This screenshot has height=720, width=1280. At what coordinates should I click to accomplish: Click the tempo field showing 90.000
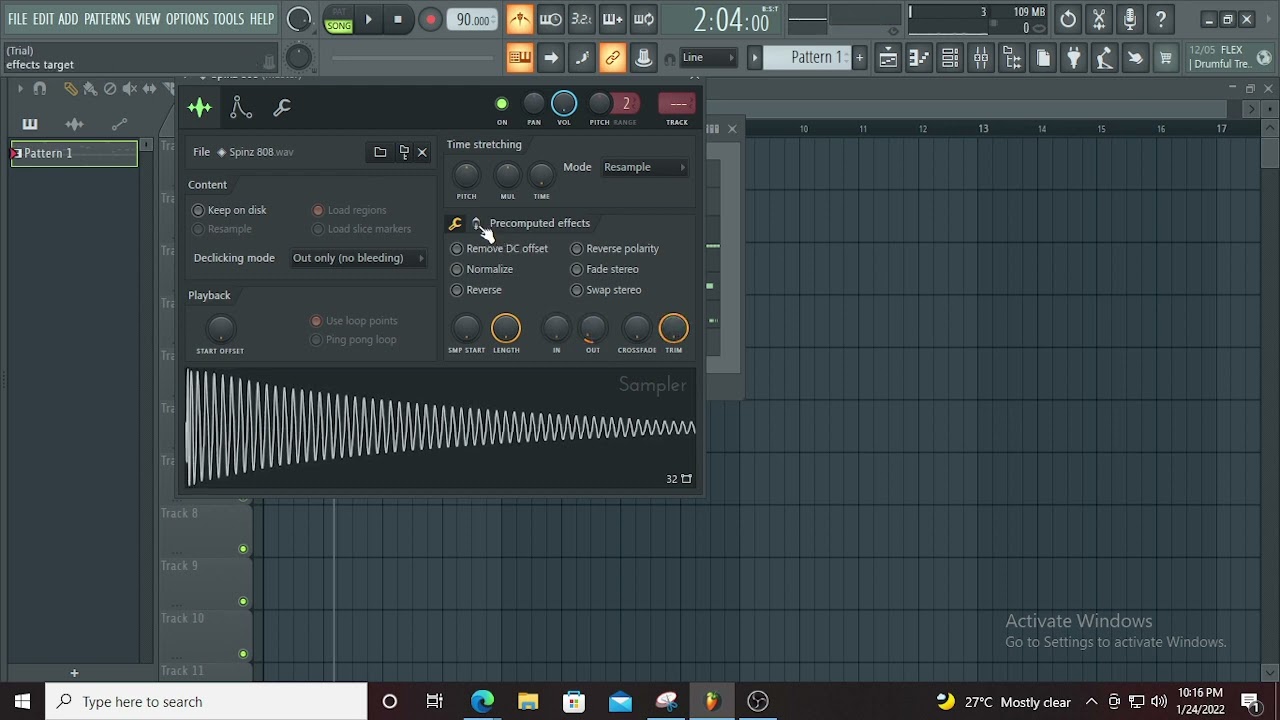pos(473,19)
